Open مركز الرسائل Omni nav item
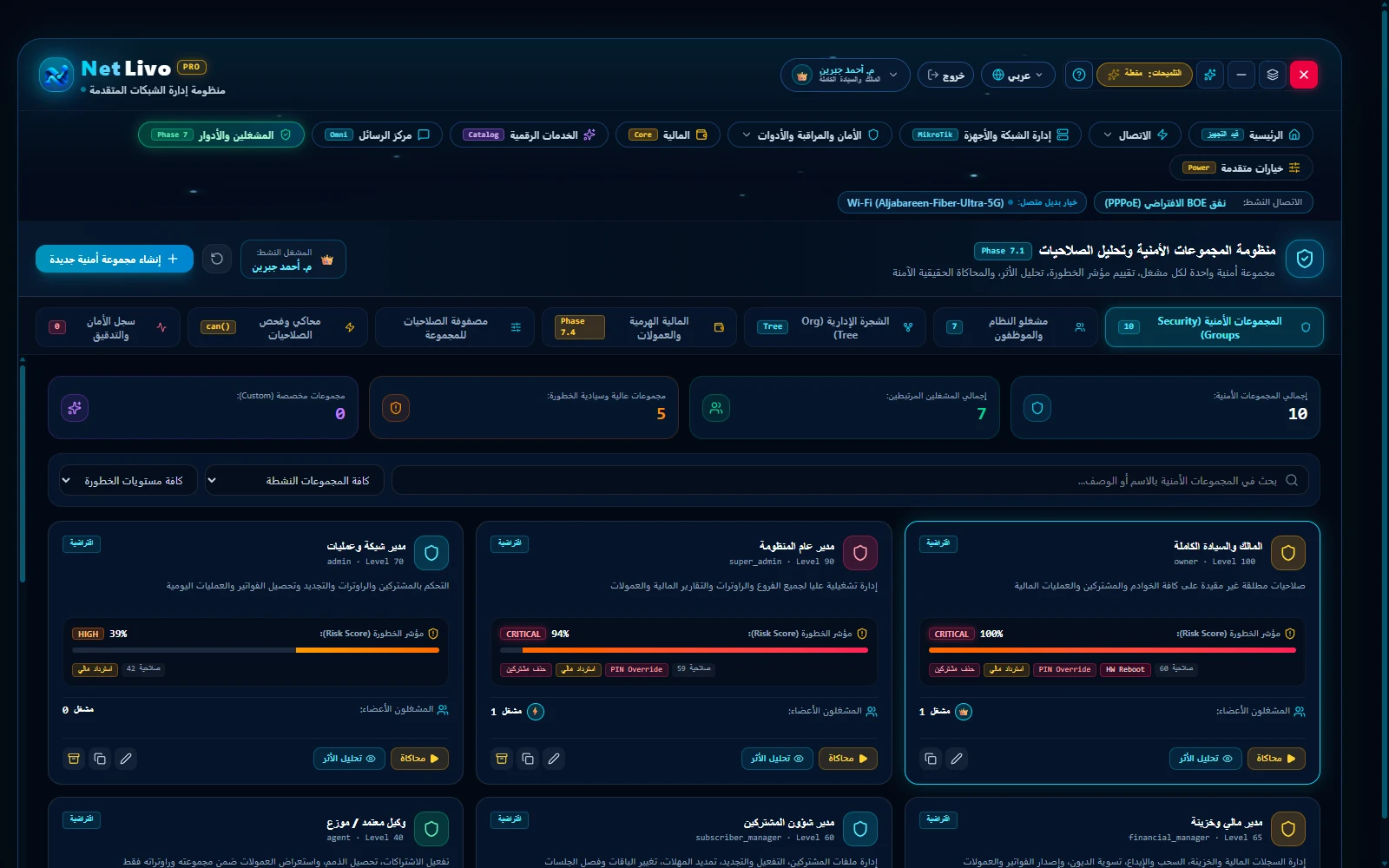Viewport: 1389px width, 868px height. 377,135
